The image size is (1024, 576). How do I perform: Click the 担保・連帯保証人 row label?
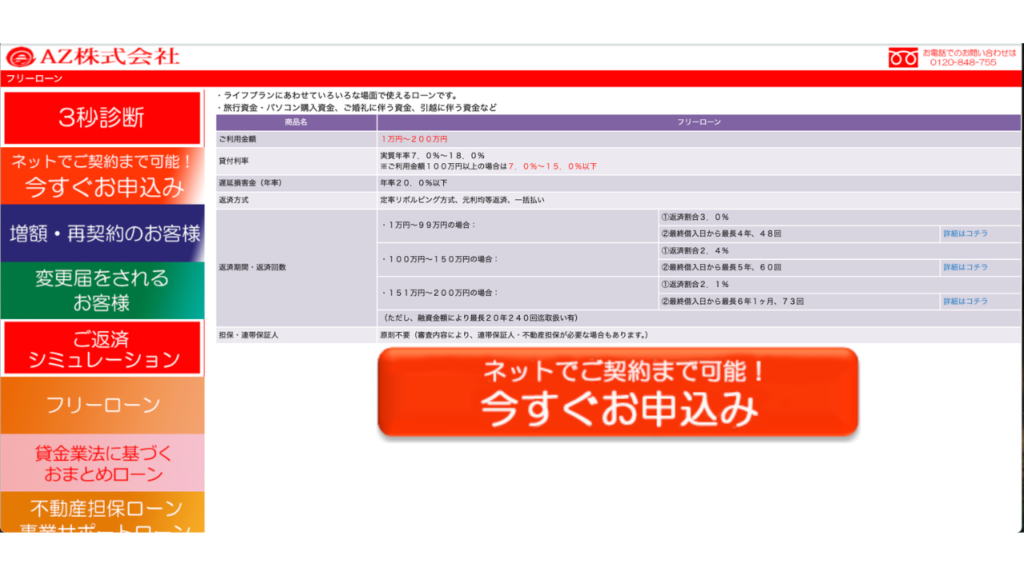(248, 335)
